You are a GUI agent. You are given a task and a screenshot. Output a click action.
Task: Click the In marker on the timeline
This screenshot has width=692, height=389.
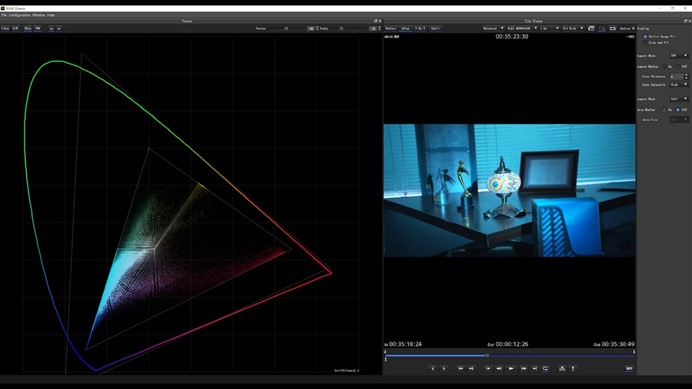click(385, 352)
